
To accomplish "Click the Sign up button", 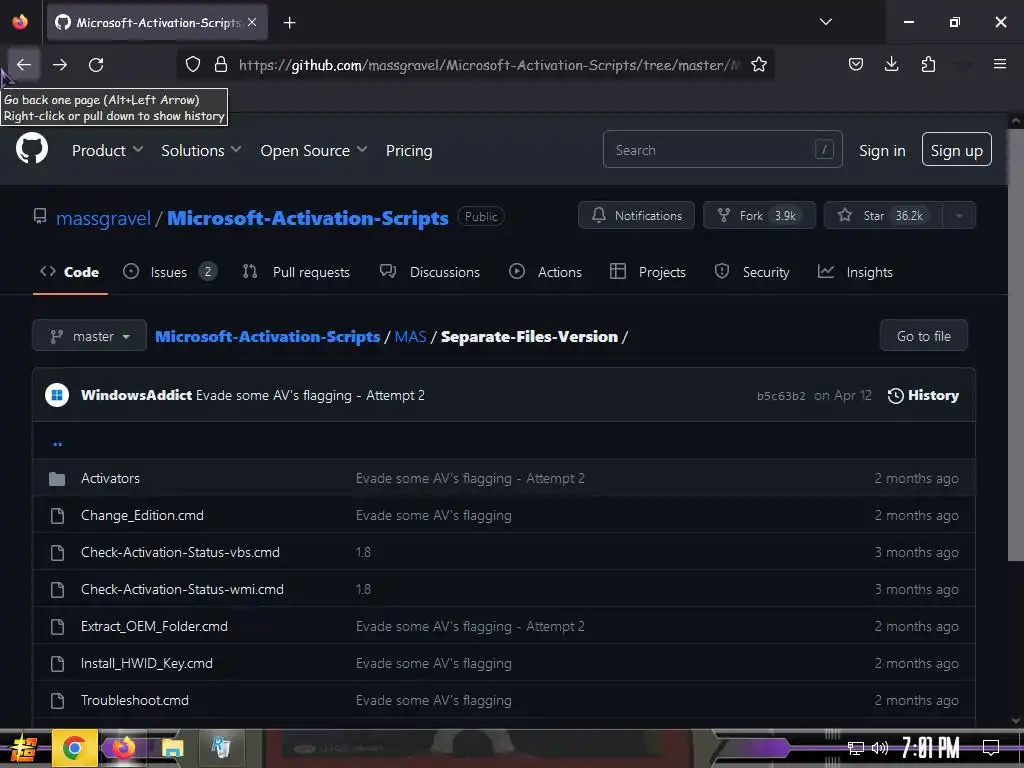I will pos(956,150).
